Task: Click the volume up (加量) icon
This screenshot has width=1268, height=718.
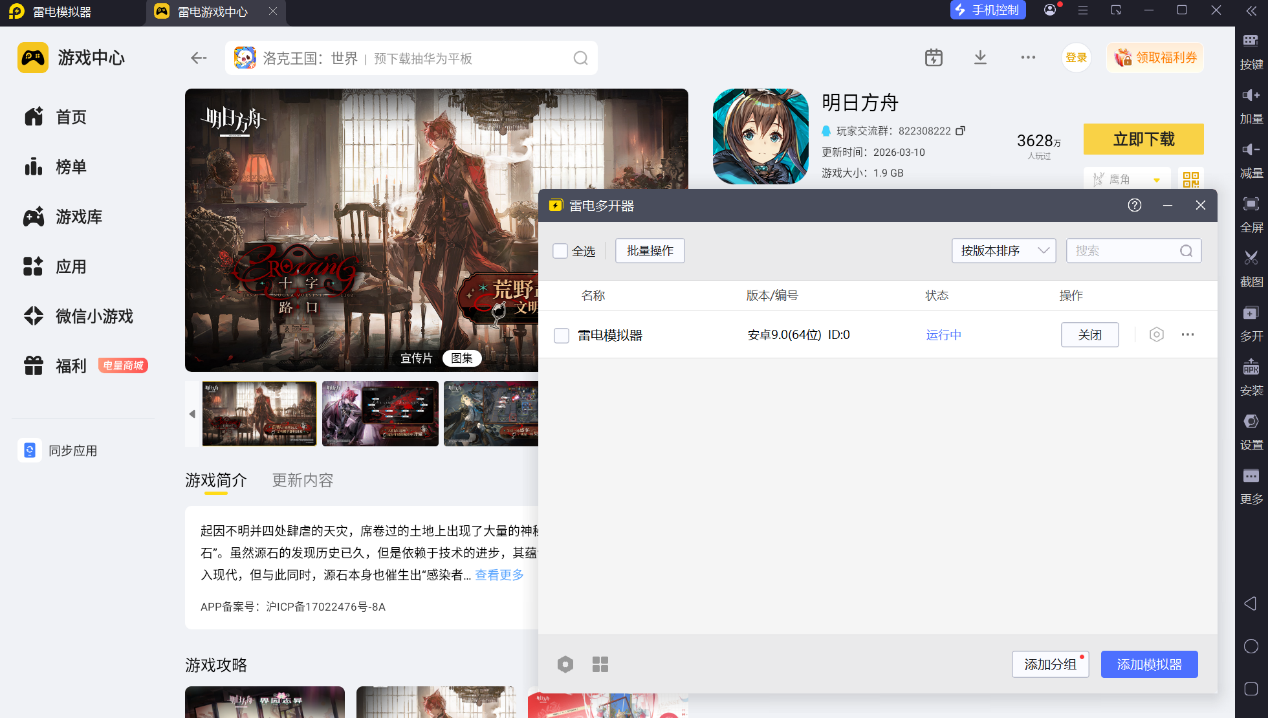Action: tap(1251, 95)
